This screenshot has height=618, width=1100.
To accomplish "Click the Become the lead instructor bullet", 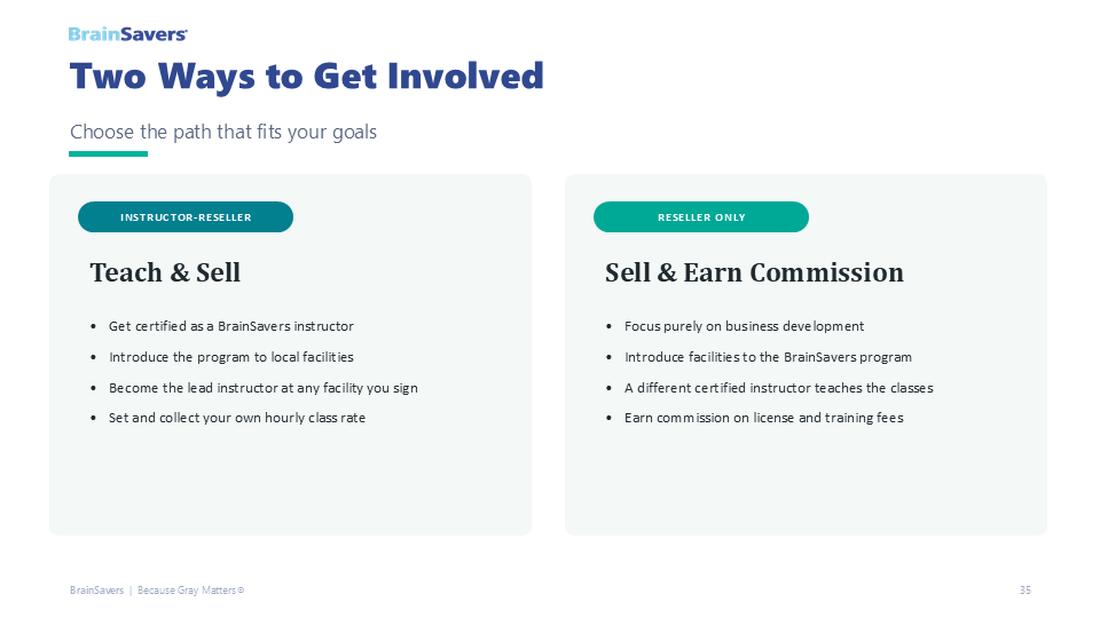I will point(263,388).
